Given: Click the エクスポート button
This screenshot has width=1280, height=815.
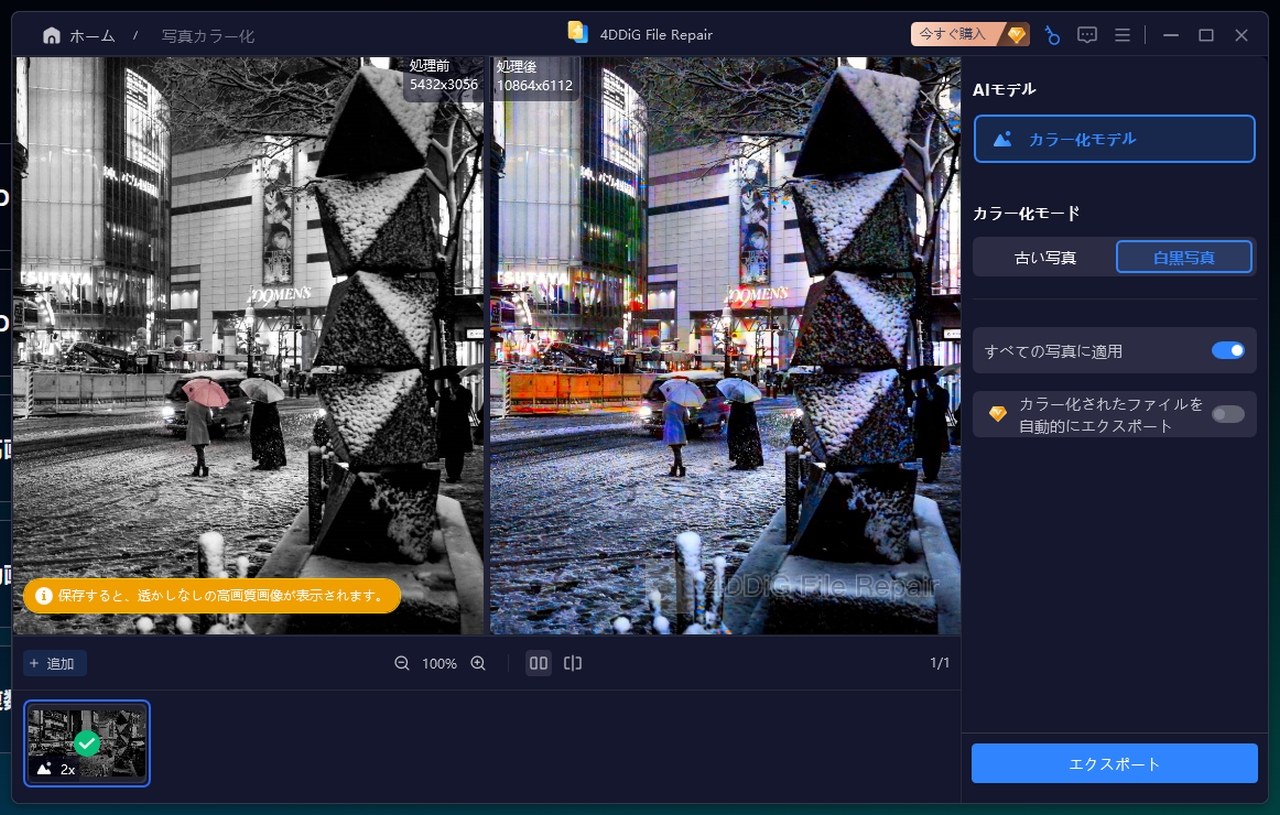Looking at the screenshot, I should (1114, 763).
